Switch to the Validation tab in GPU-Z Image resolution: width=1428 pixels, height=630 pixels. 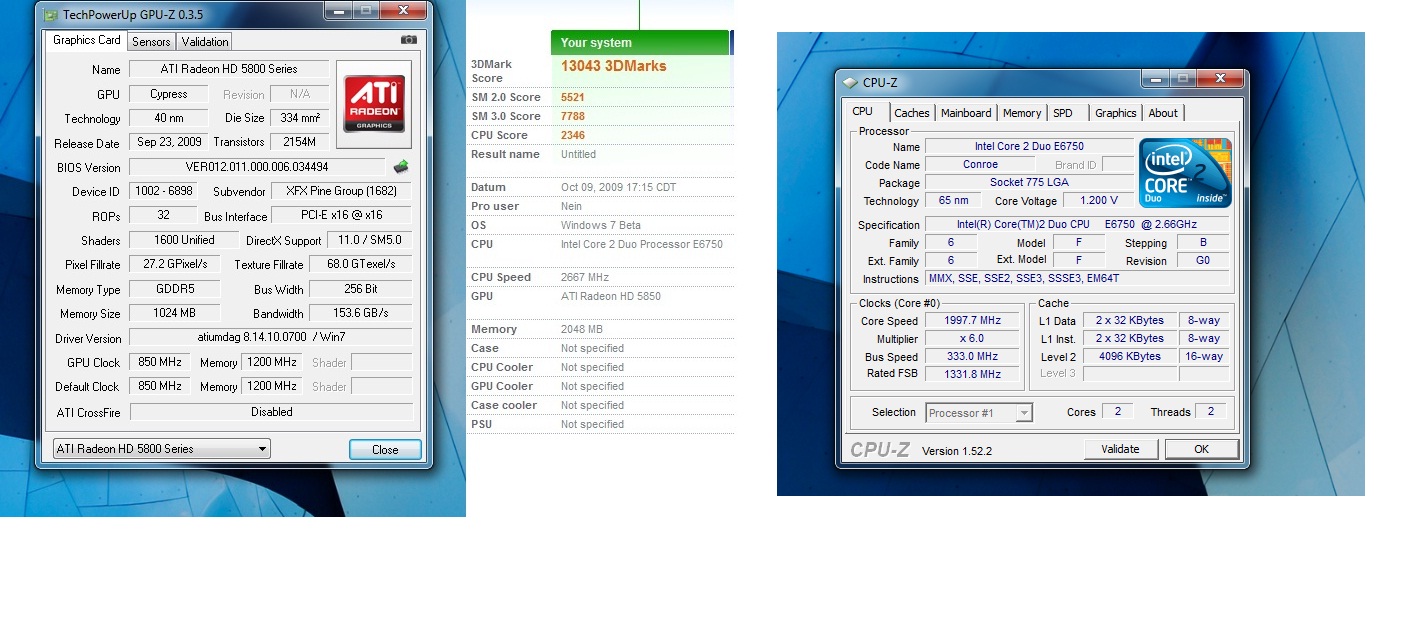[205, 41]
